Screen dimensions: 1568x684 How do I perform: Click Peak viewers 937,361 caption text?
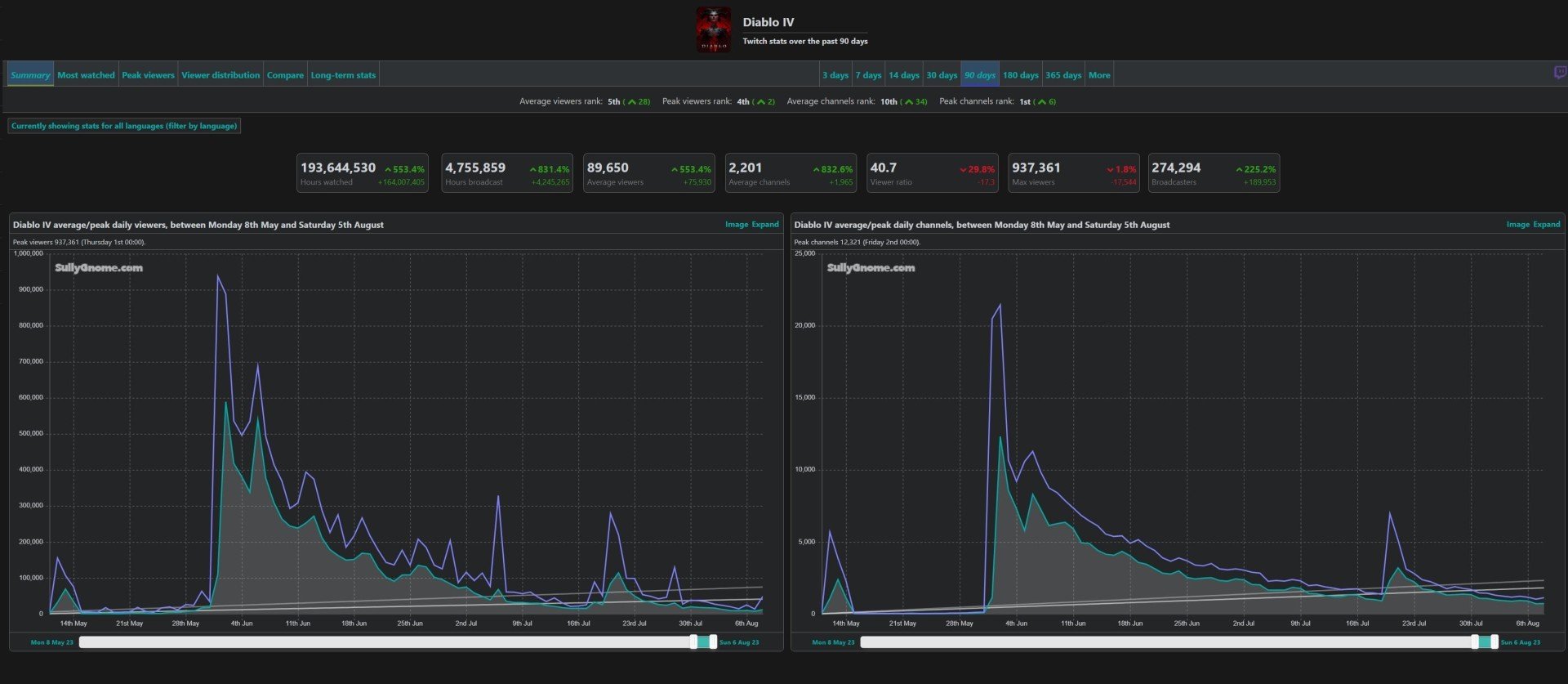pos(79,242)
